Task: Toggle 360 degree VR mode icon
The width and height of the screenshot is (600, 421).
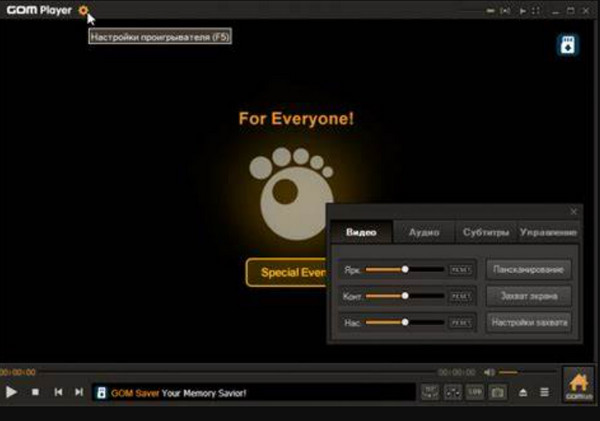Action: [430, 392]
